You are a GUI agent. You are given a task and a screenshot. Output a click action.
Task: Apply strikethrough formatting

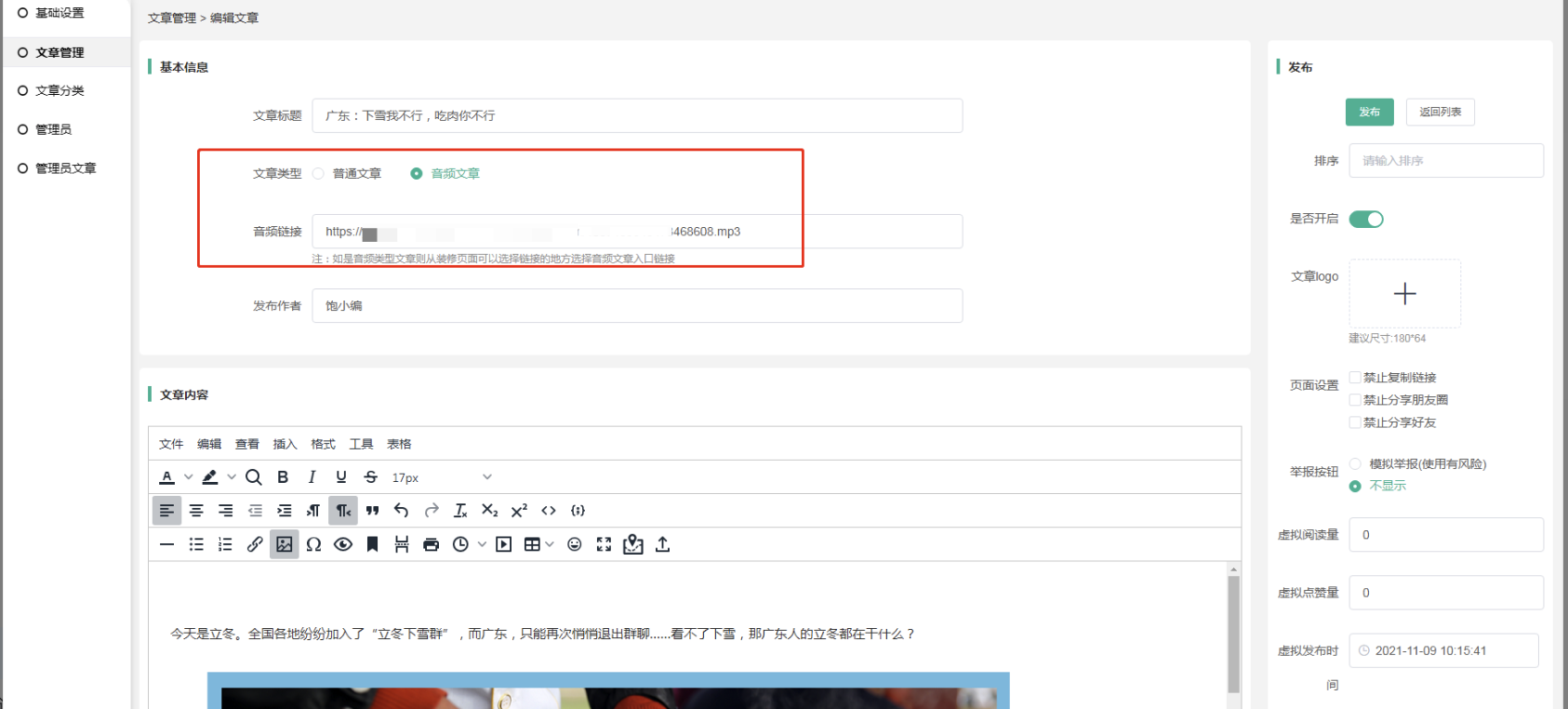point(371,477)
